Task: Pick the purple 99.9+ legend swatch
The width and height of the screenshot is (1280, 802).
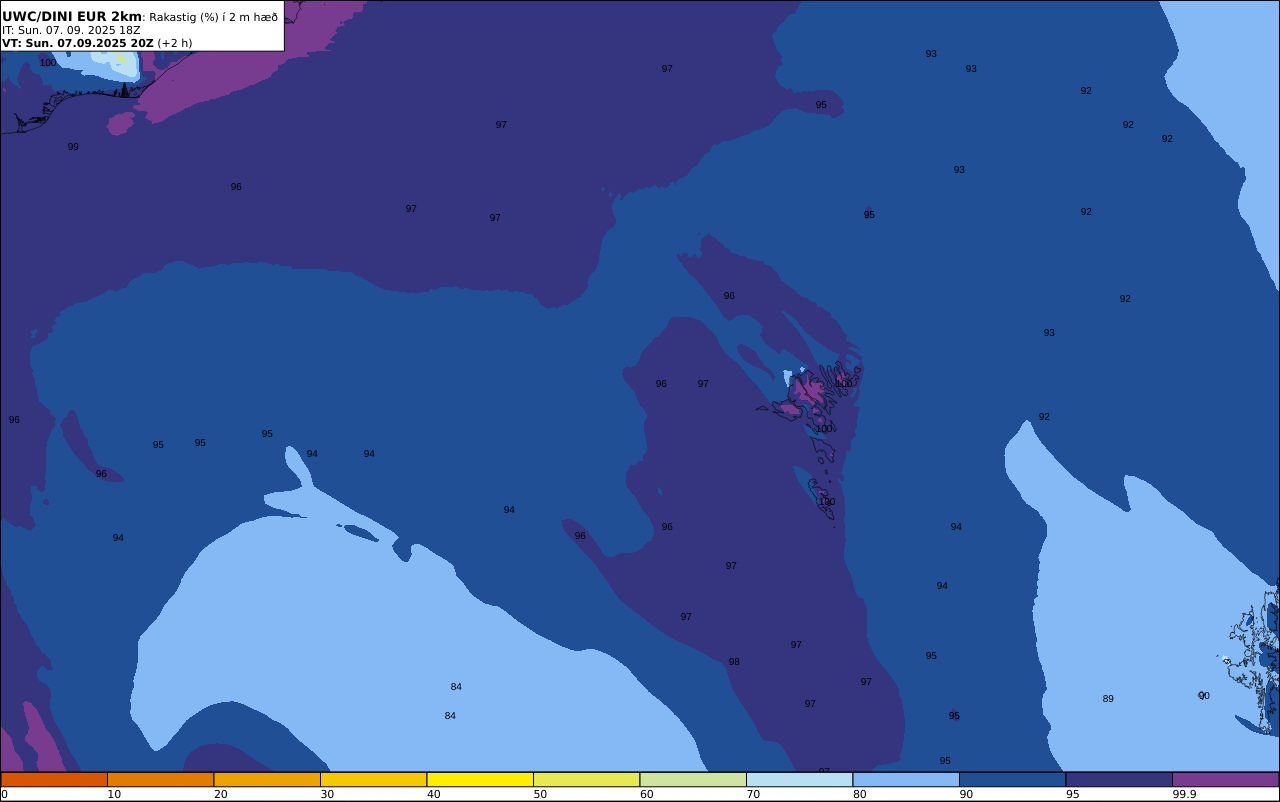Action: [1225, 779]
